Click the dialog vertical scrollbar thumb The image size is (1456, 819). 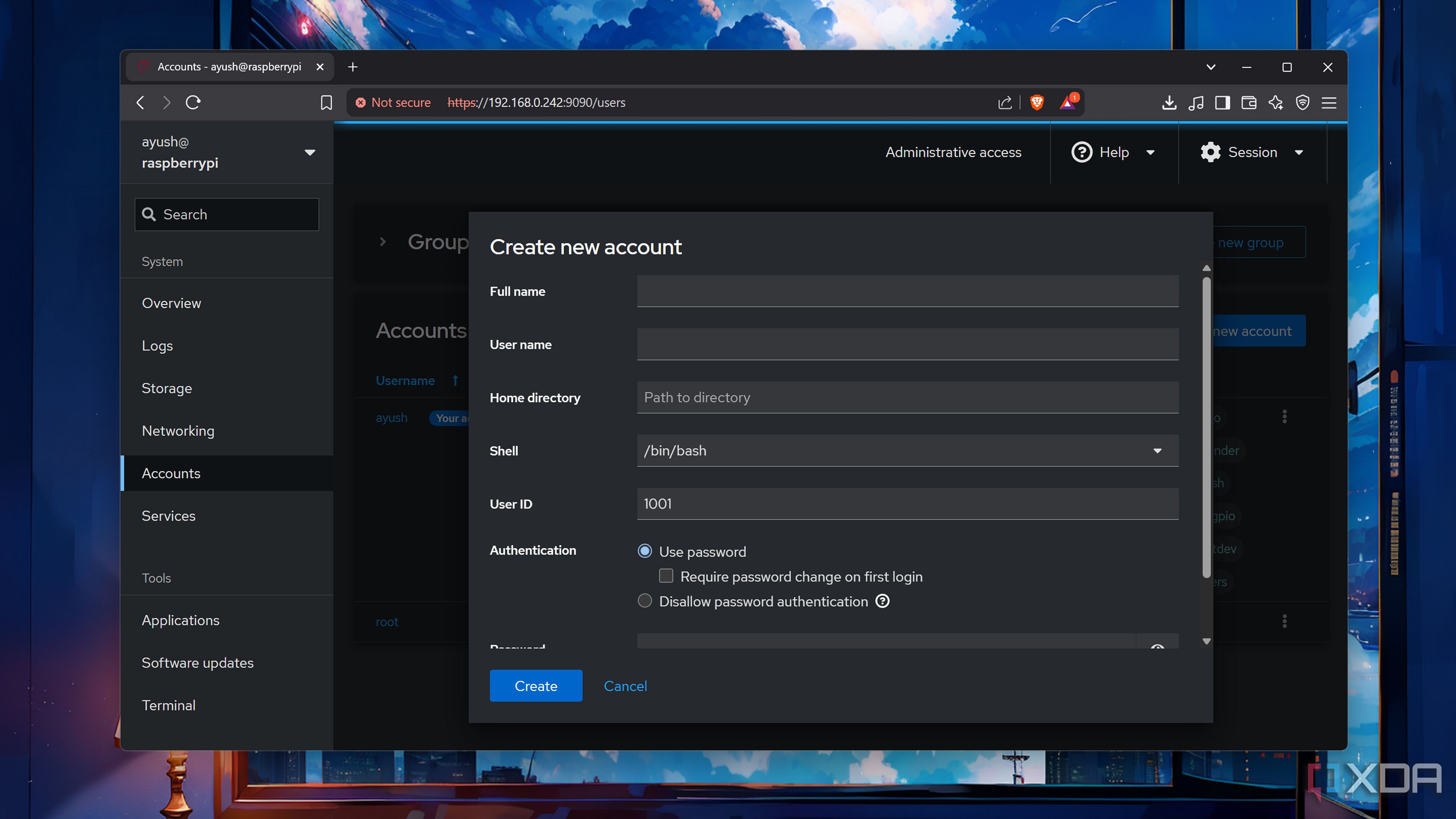click(x=1207, y=427)
